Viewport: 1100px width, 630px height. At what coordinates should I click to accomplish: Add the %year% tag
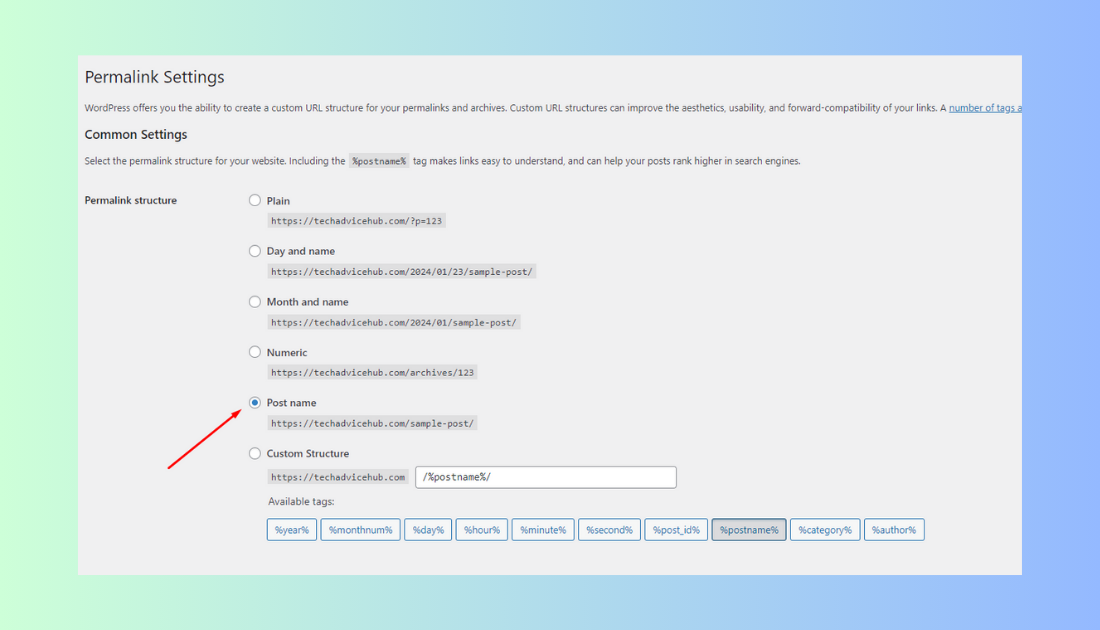click(x=292, y=530)
